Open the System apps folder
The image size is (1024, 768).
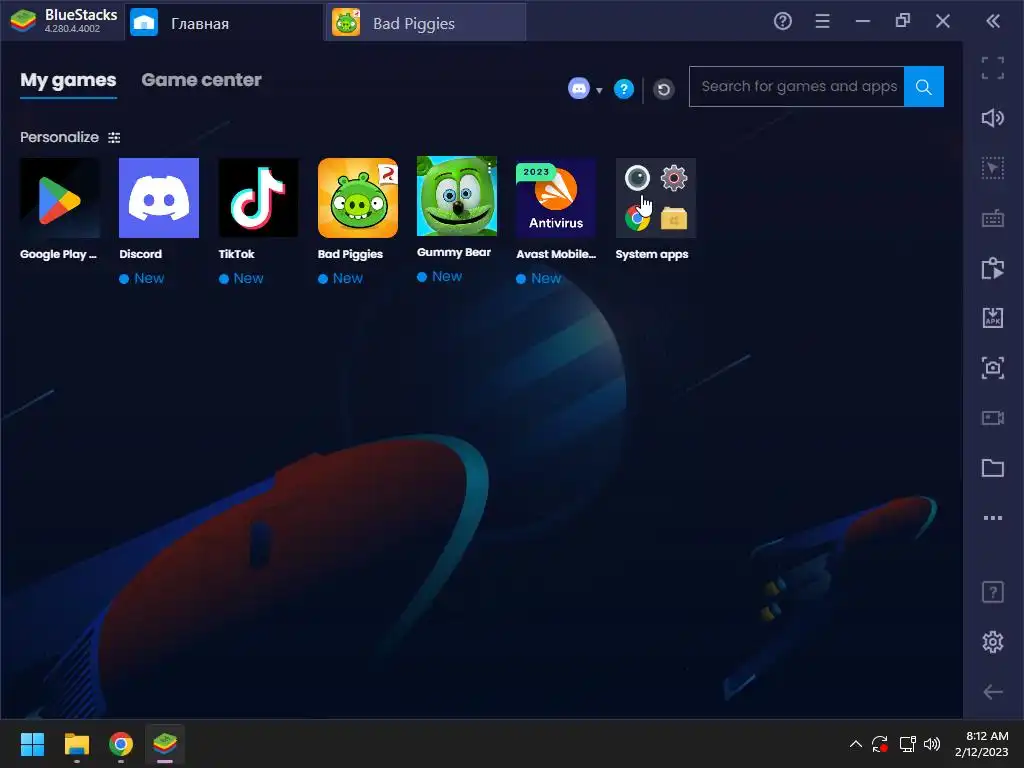click(655, 198)
